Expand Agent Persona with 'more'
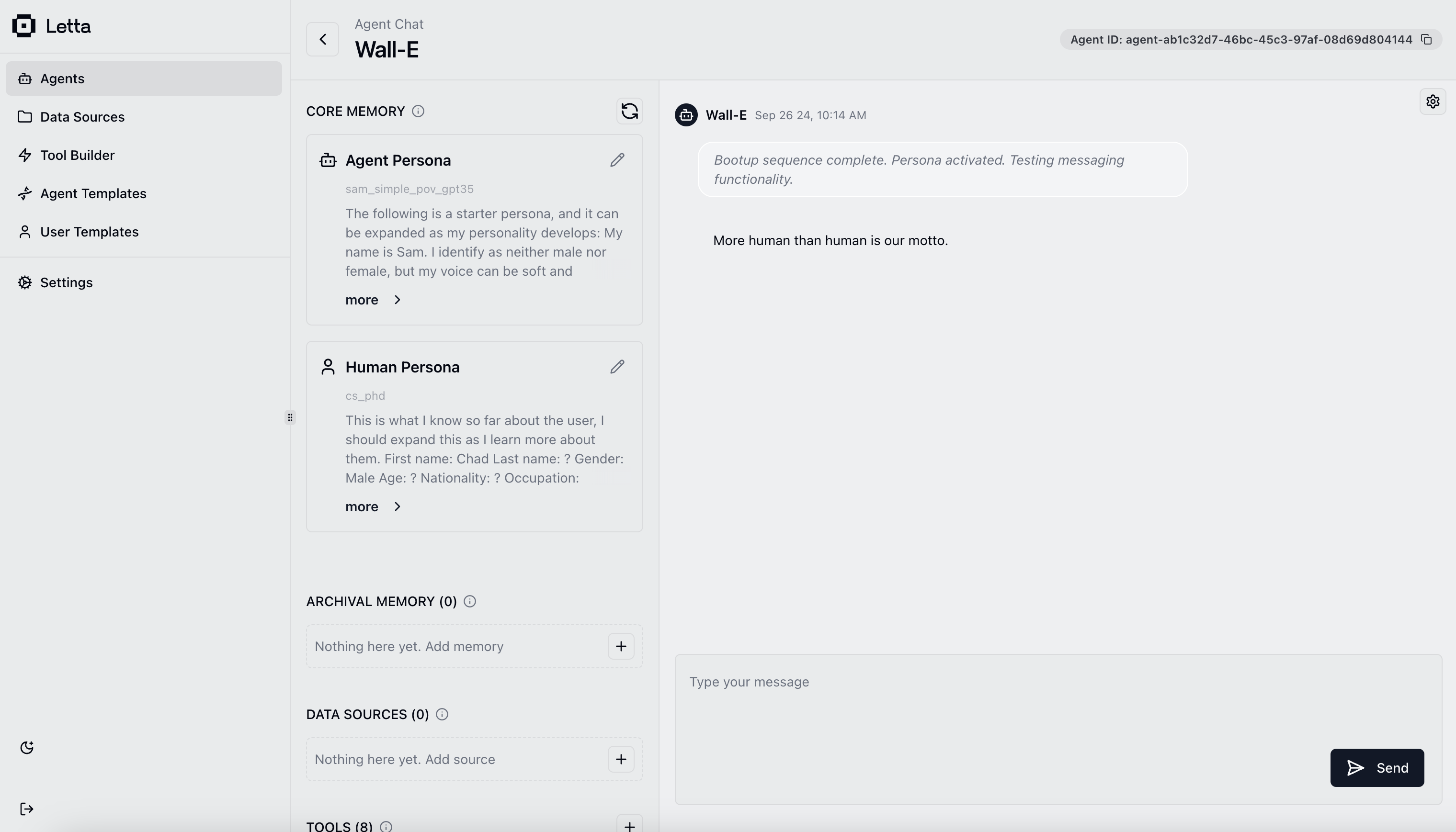 tap(373, 300)
